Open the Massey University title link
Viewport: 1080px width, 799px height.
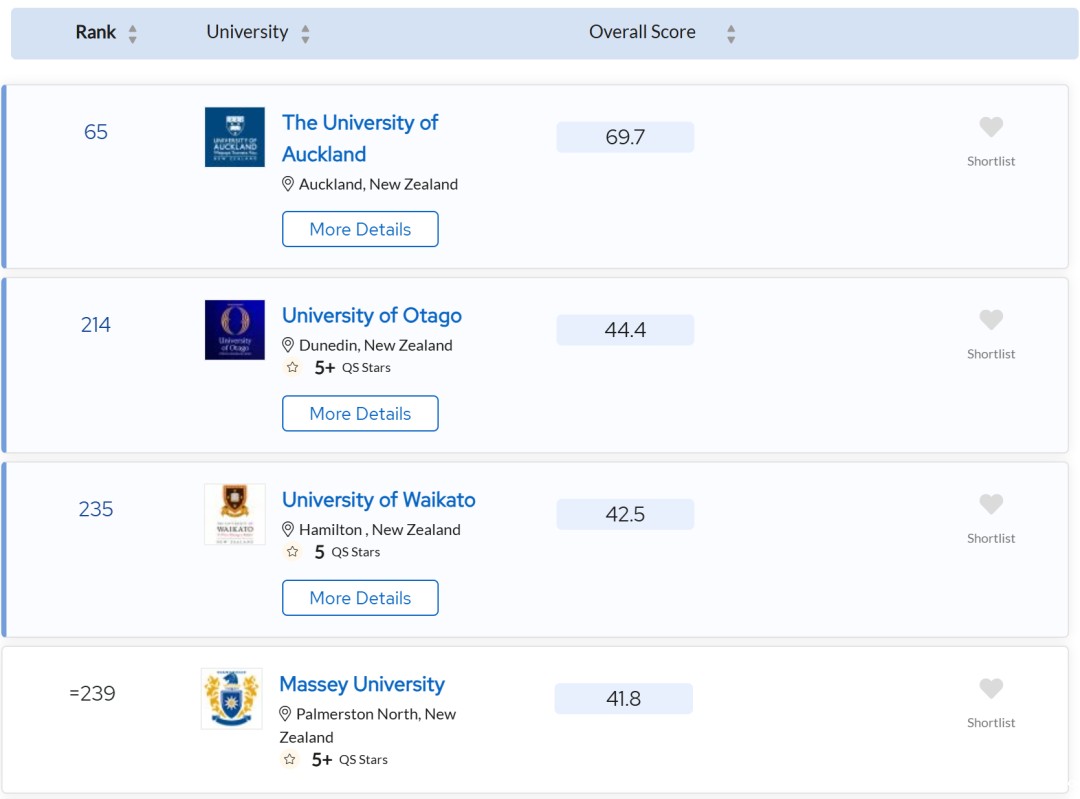pos(361,685)
